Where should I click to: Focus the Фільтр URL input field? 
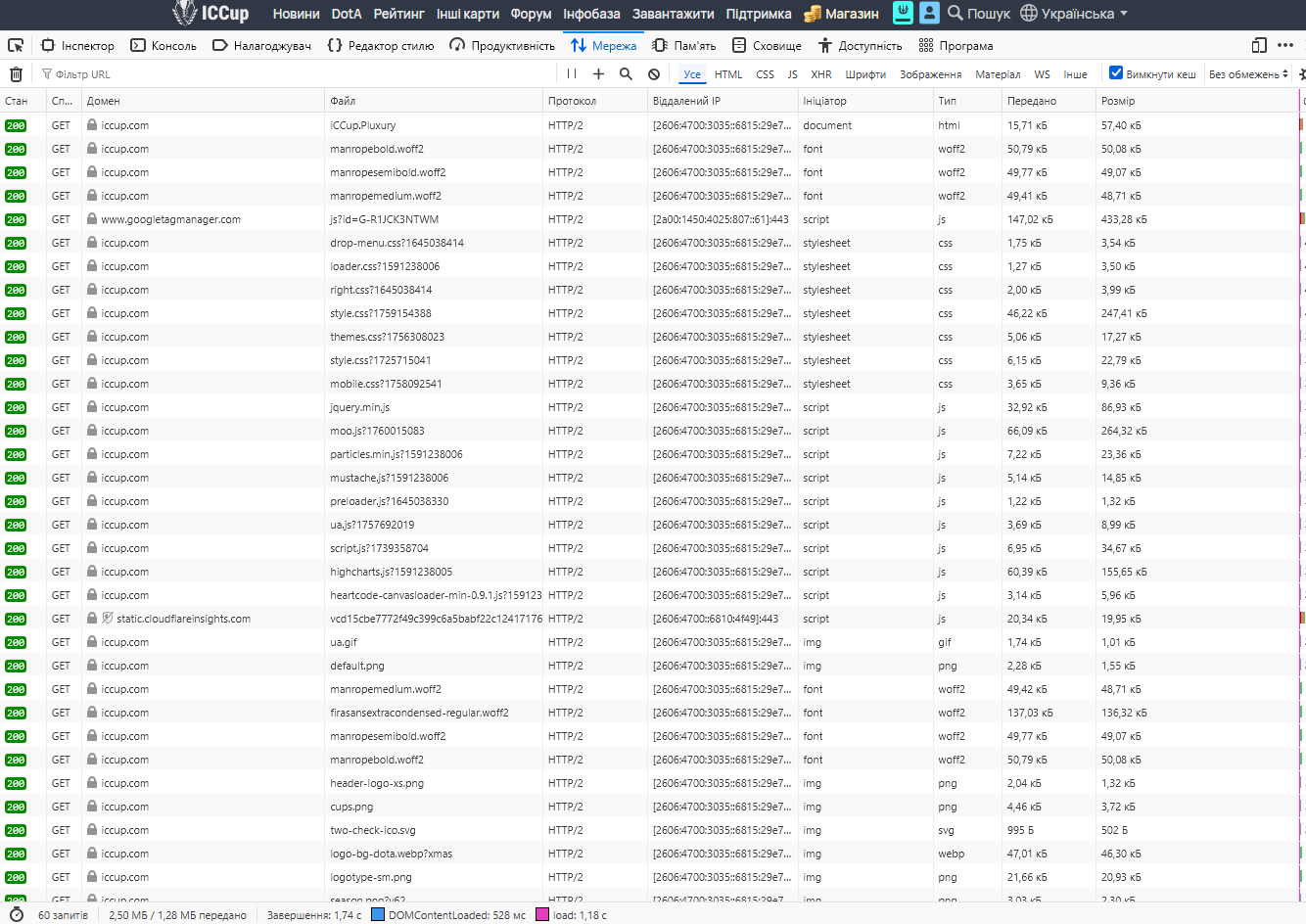[x=294, y=74]
